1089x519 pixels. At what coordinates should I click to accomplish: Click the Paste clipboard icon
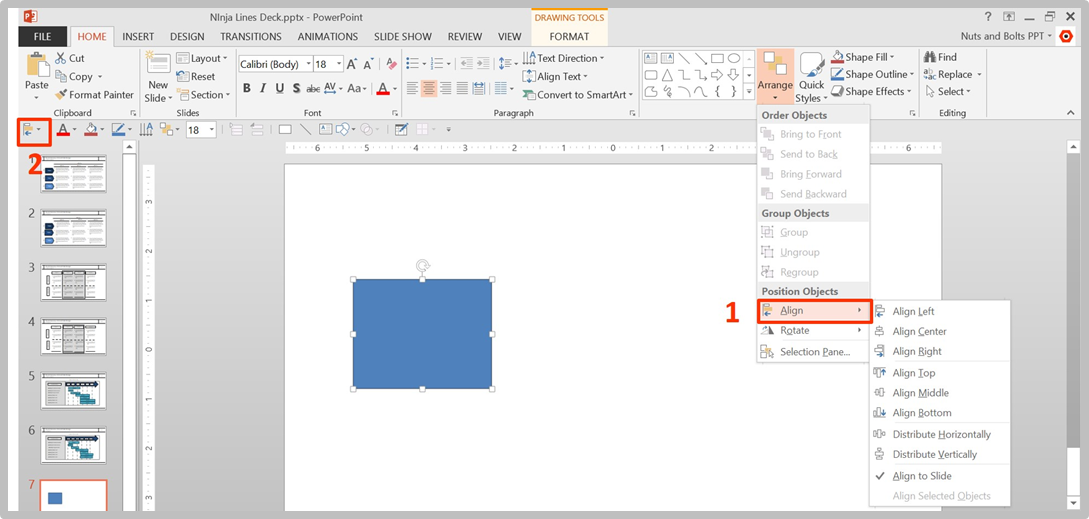pos(37,66)
